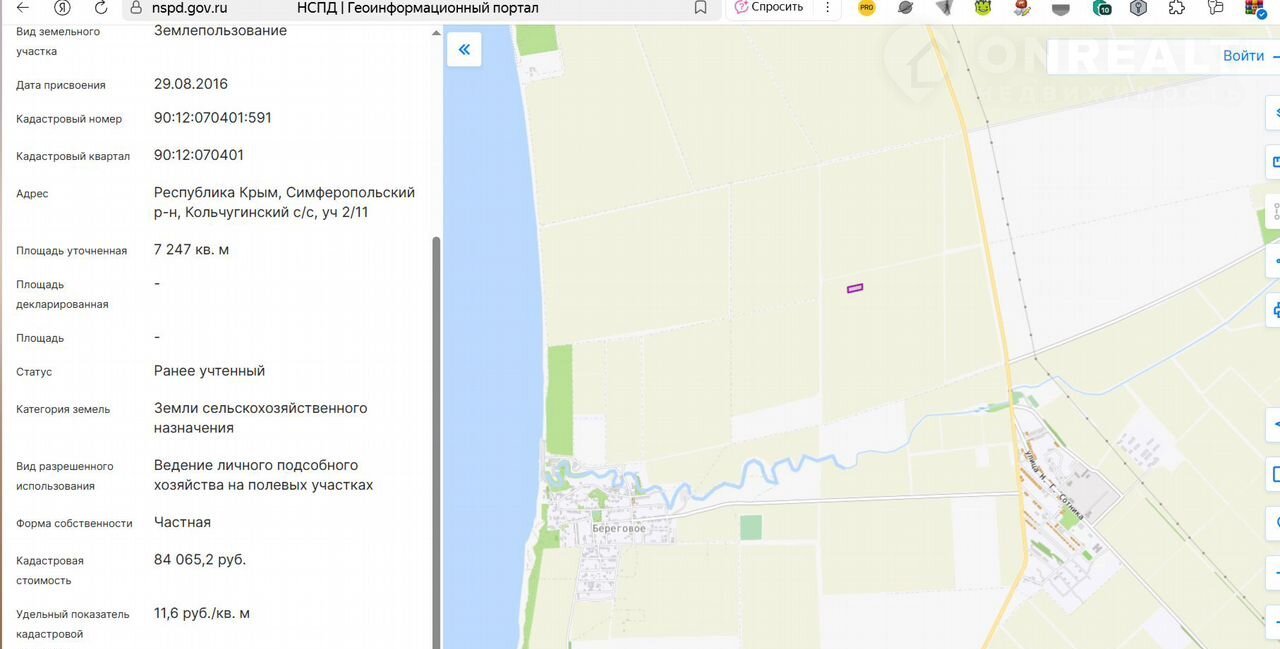This screenshot has height=649, width=1280.
Task: Collapse the parcel info side panel
Action: click(x=464, y=49)
